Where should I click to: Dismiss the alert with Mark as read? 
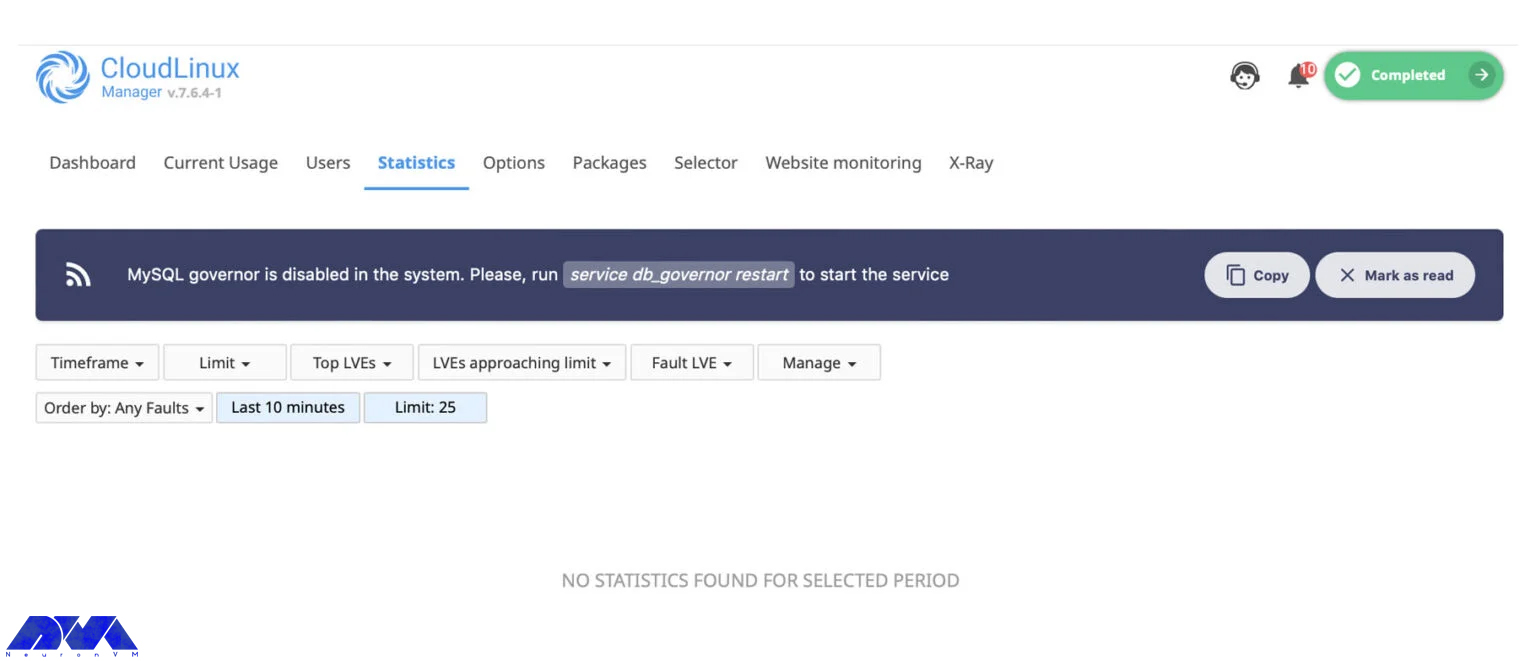(x=1394, y=275)
